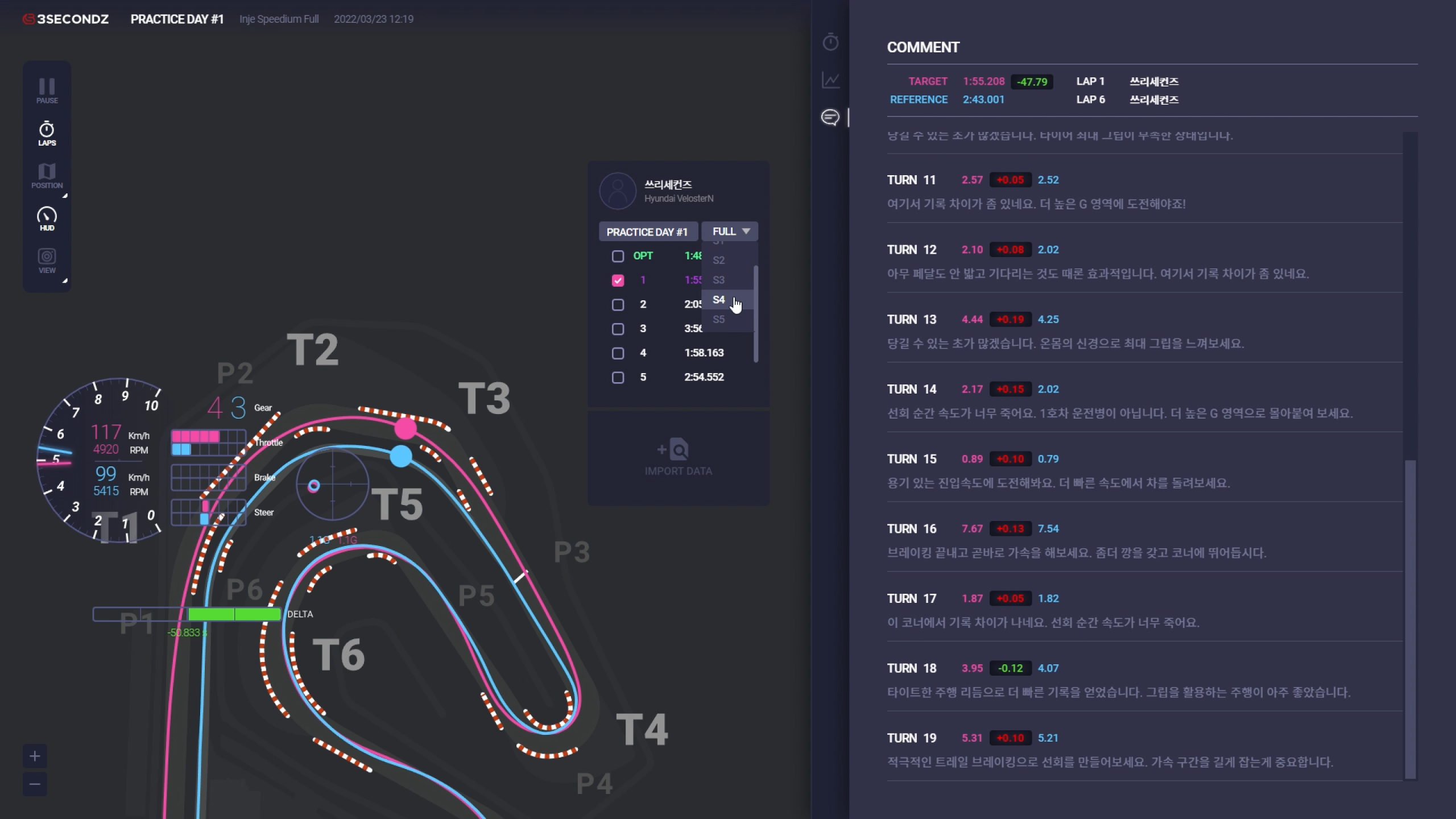The height and width of the screenshot is (819, 1456).
Task: Open the VIEW camera icon
Action: pos(47,261)
